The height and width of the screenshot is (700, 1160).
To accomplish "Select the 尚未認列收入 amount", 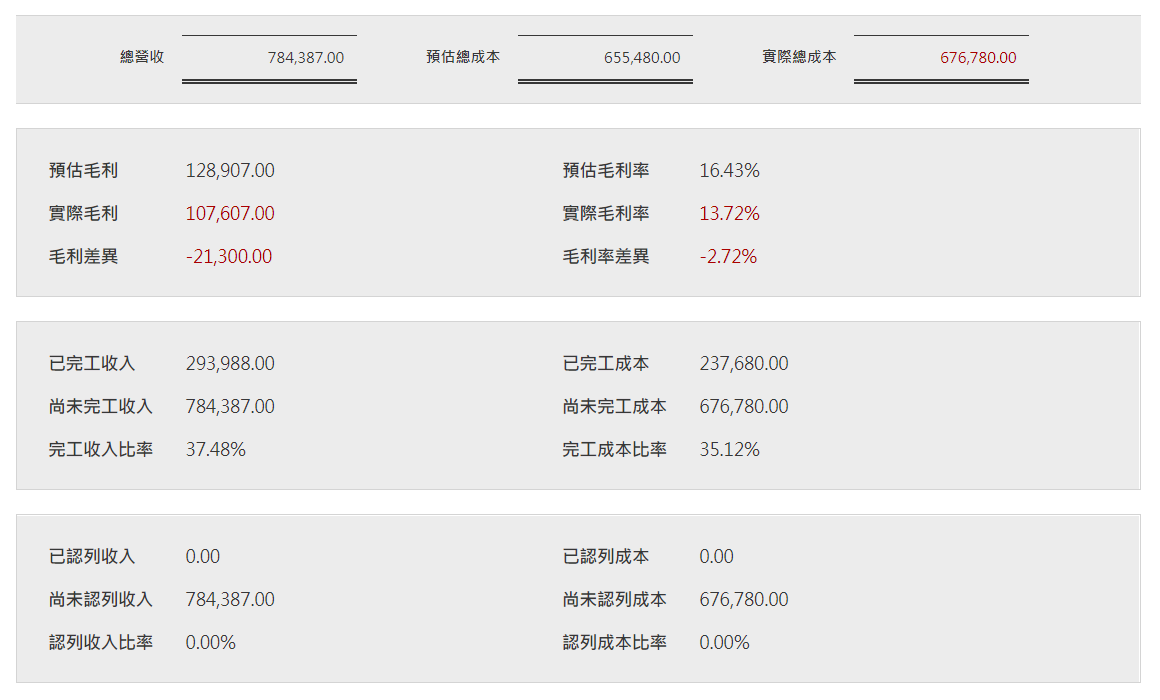I will [x=230, y=600].
